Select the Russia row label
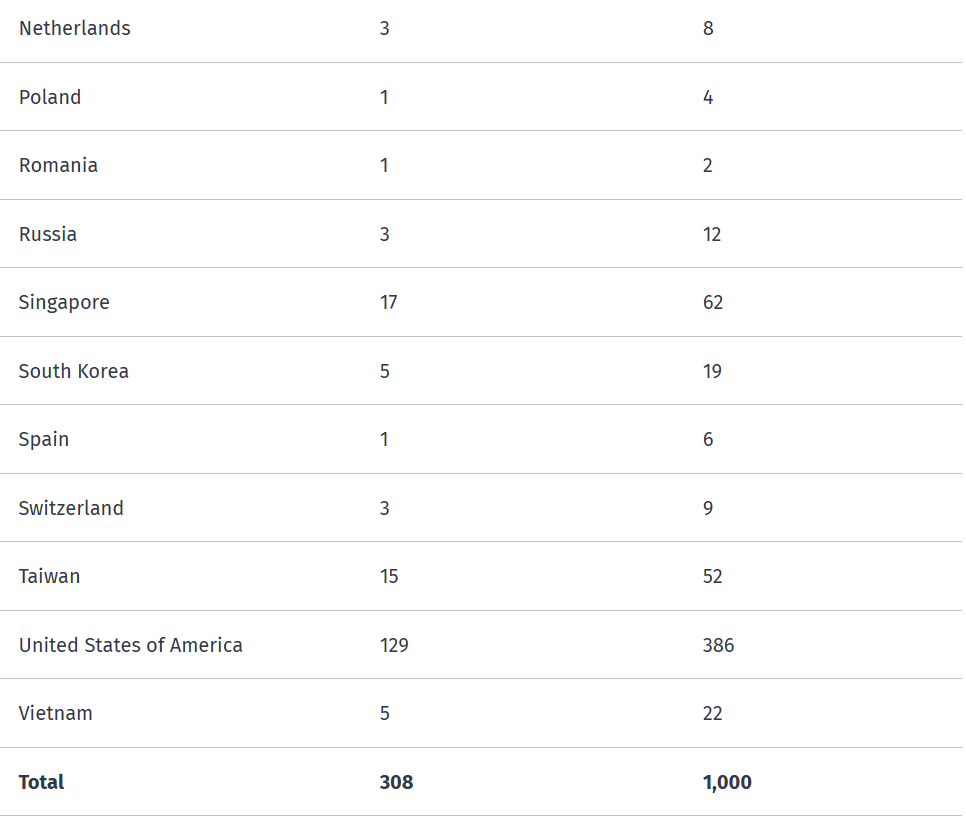The width and height of the screenshot is (966, 820). tap(47, 235)
